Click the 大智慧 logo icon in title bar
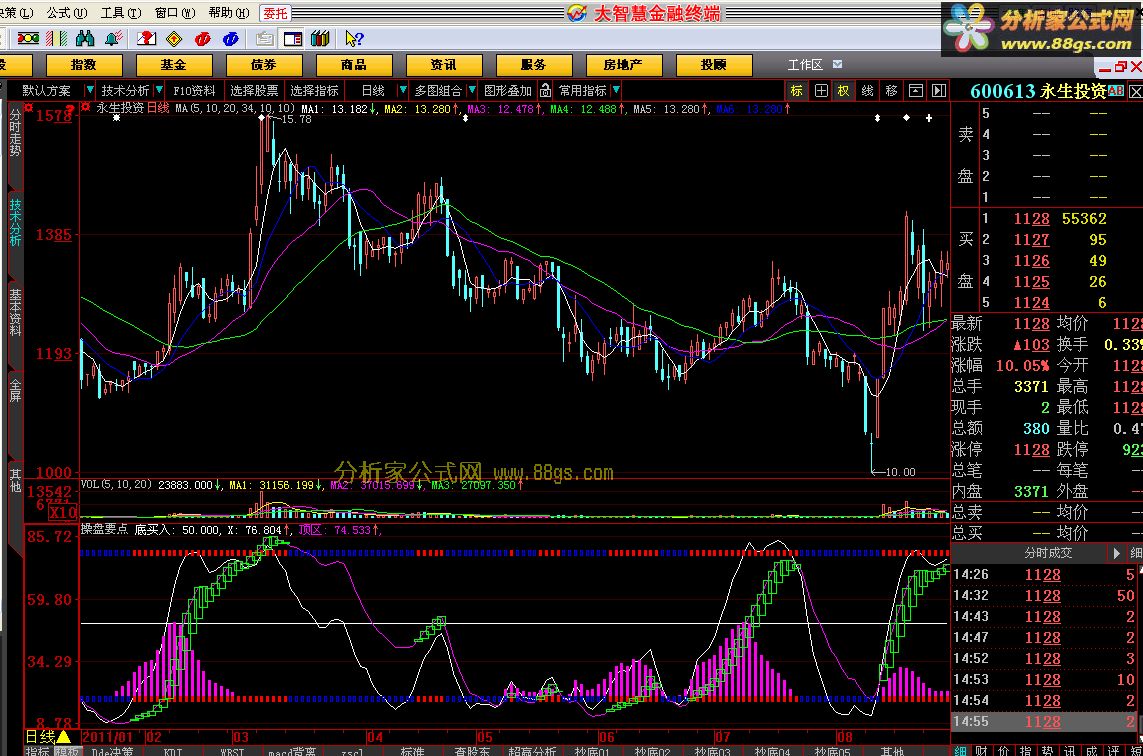Viewport: 1143px width, 756px height. [577, 12]
